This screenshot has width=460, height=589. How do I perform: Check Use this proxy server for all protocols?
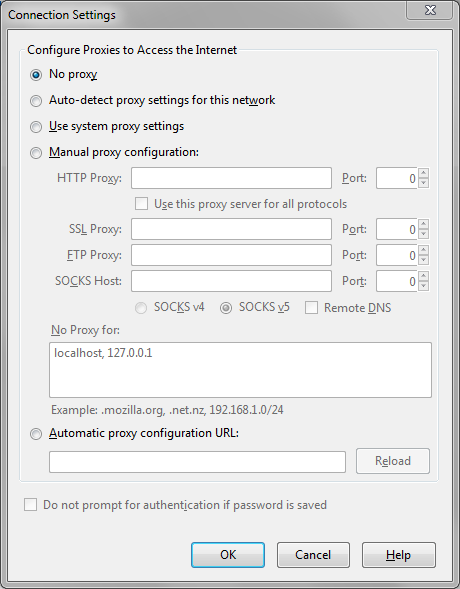coord(142,204)
